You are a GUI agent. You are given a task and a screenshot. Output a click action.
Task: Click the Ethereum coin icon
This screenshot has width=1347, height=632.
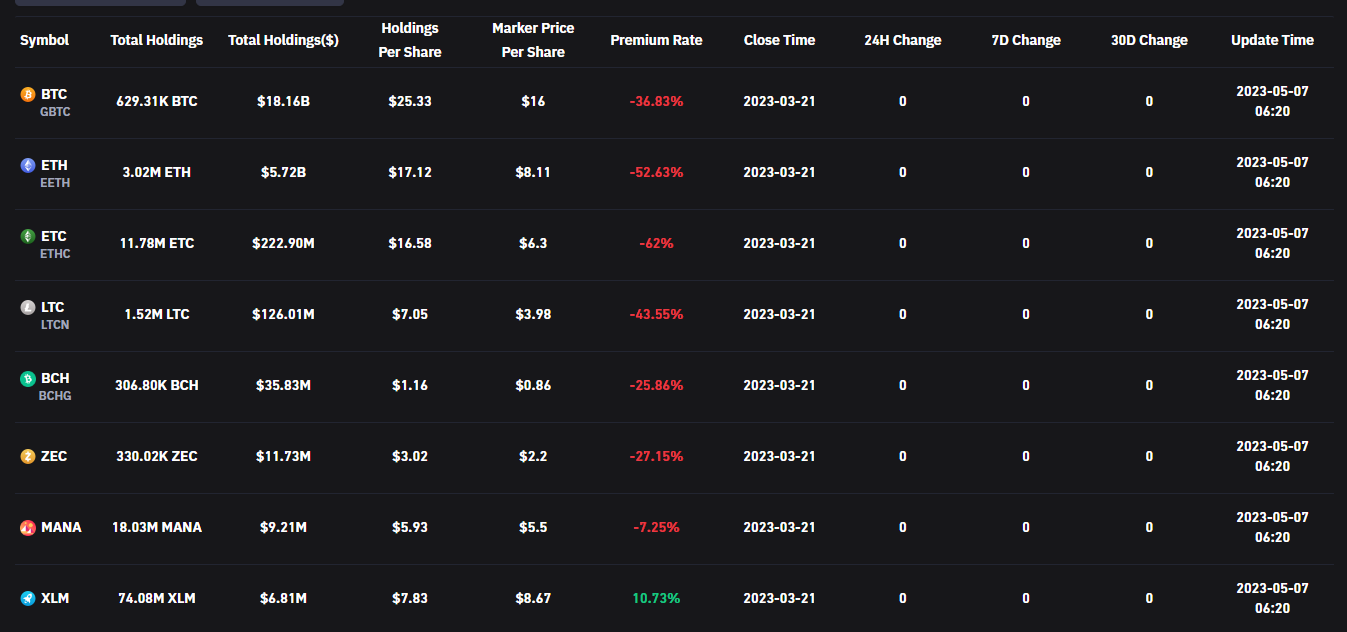pyautogui.click(x=28, y=165)
